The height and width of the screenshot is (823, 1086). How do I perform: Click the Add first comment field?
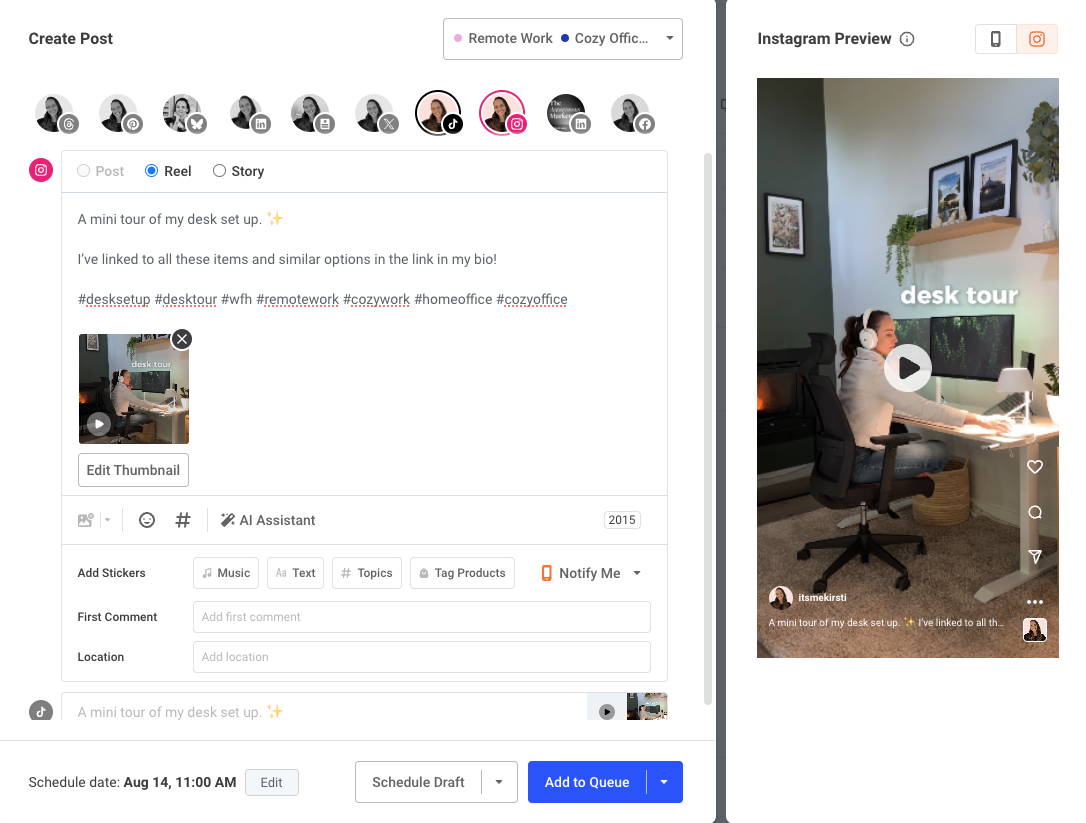click(421, 617)
